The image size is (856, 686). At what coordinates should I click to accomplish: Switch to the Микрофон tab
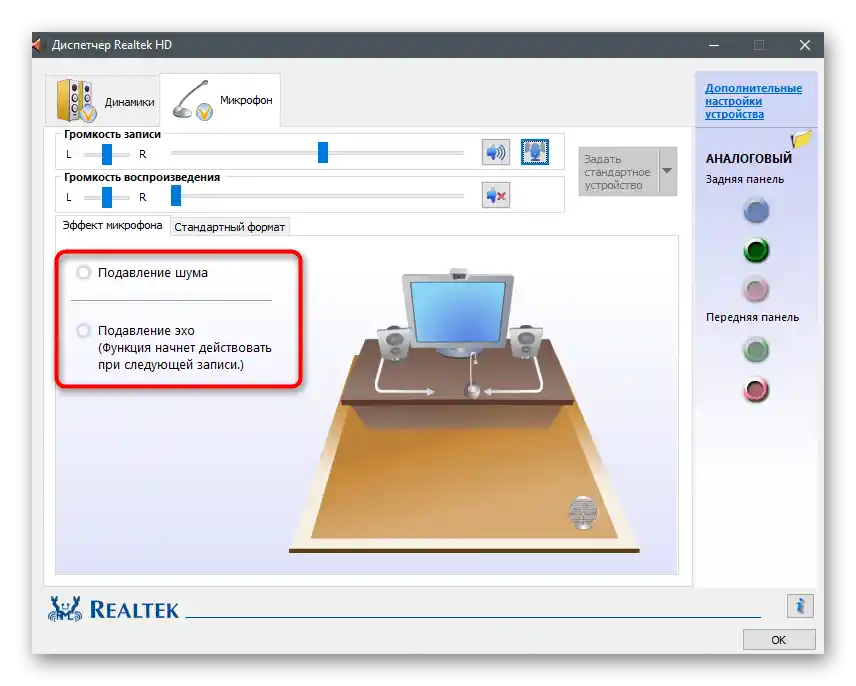point(221,100)
